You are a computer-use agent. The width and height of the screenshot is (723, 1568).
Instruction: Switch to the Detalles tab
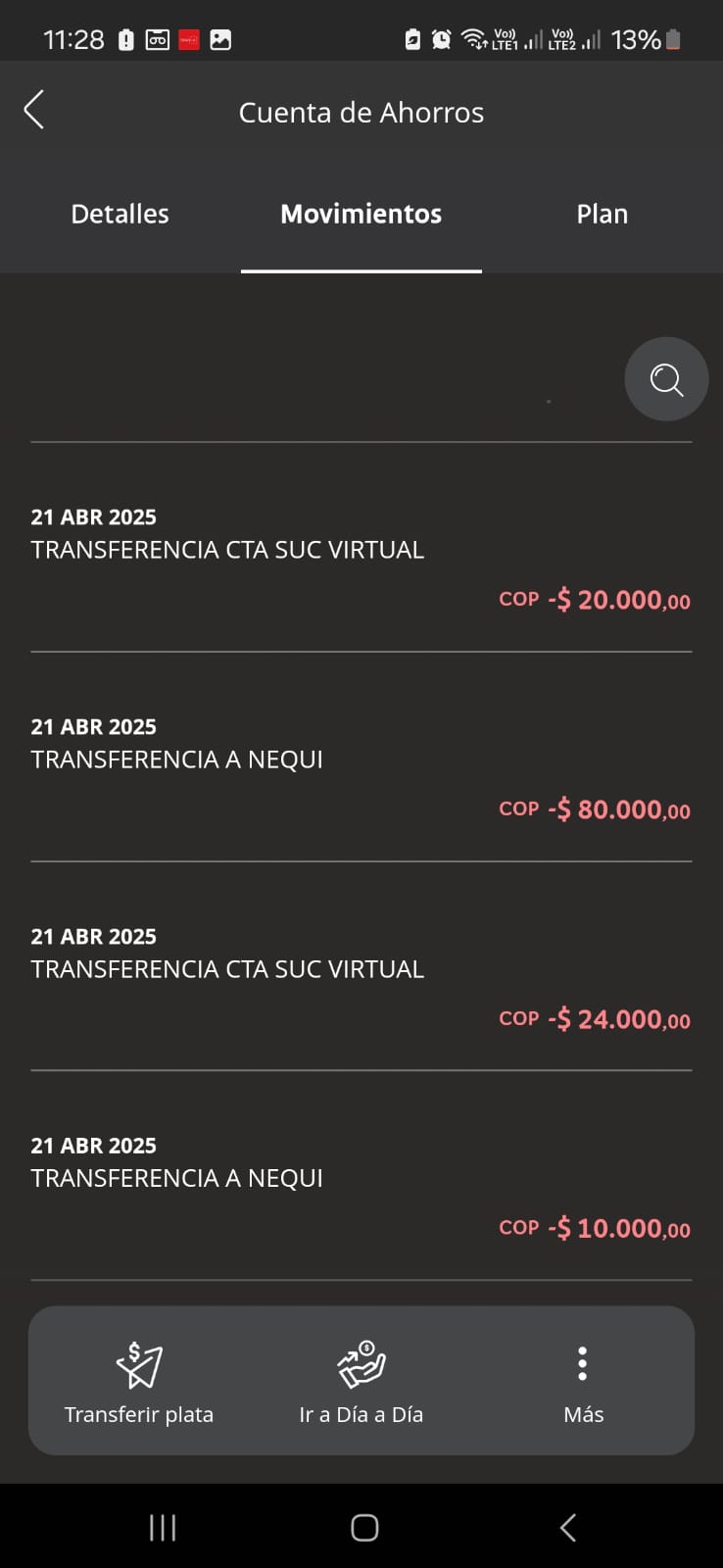pyautogui.click(x=120, y=214)
